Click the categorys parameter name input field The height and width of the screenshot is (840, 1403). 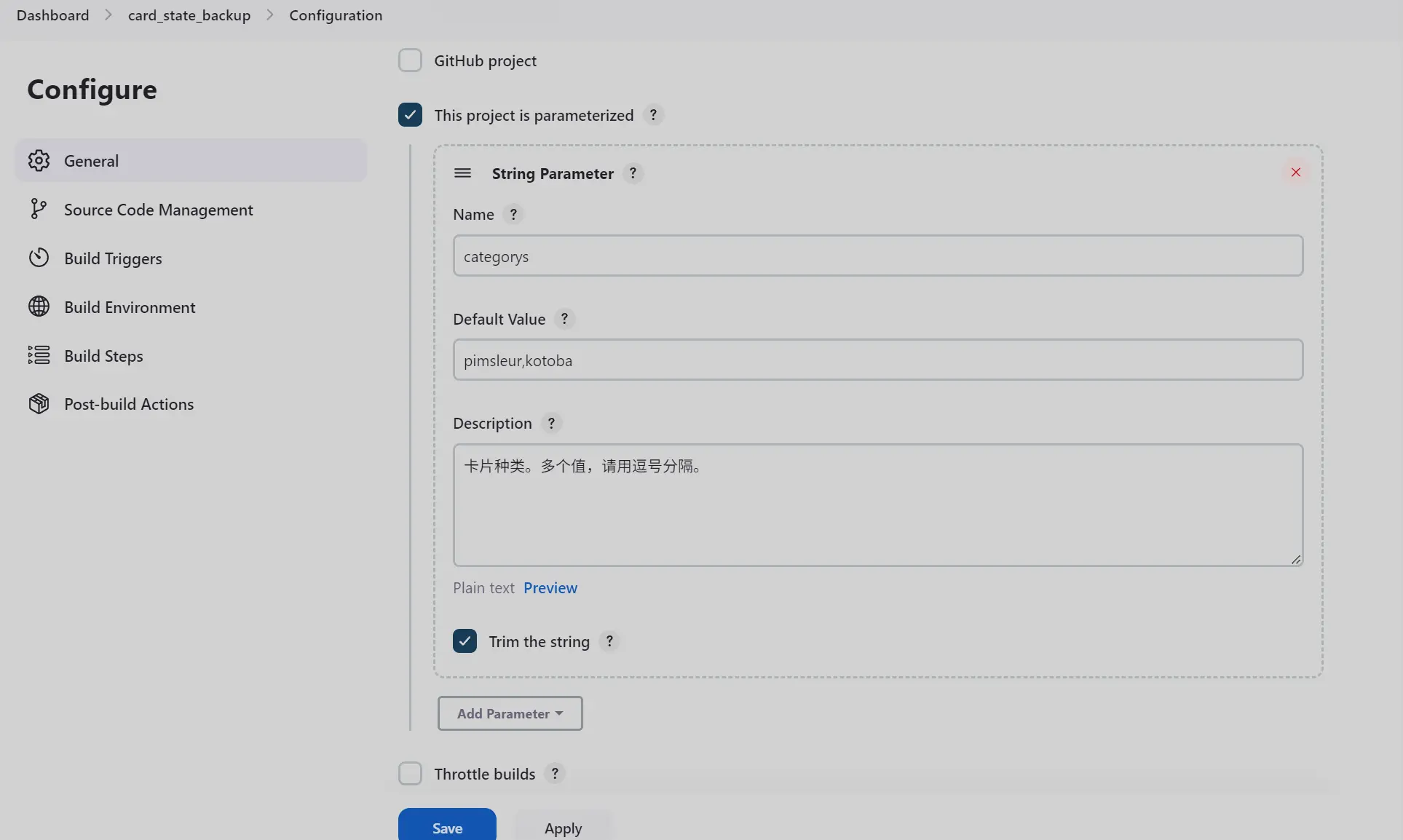(x=877, y=255)
